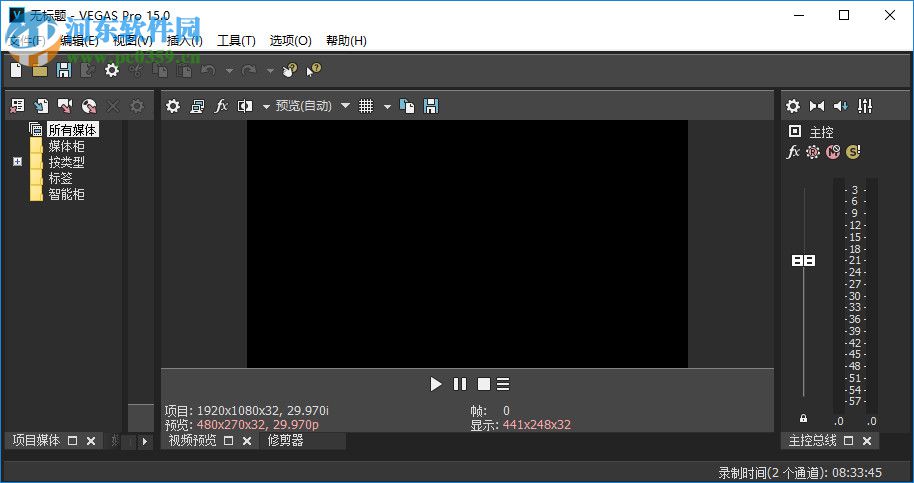
Task: Mute the Master Bus
Action: click(833, 152)
